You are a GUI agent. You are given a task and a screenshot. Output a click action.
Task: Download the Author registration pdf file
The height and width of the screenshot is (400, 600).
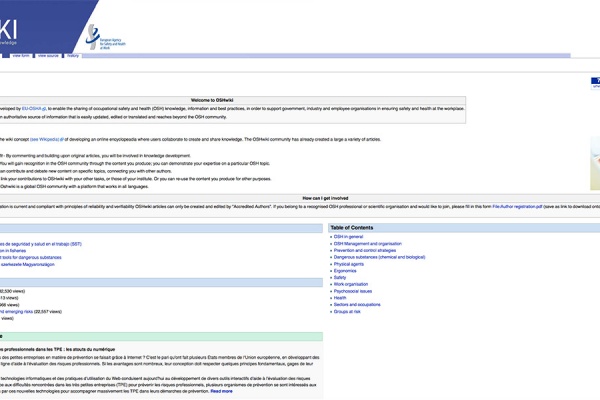click(x=520, y=206)
